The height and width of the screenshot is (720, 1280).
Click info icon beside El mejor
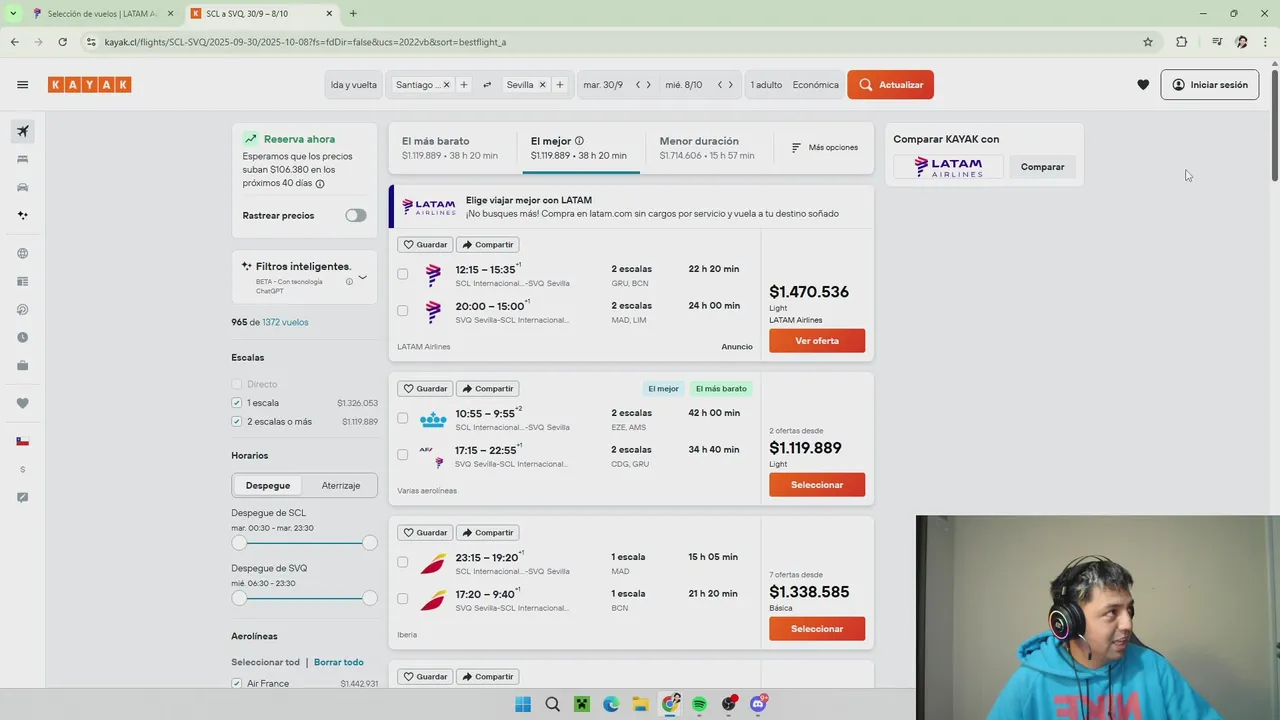(x=579, y=141)
